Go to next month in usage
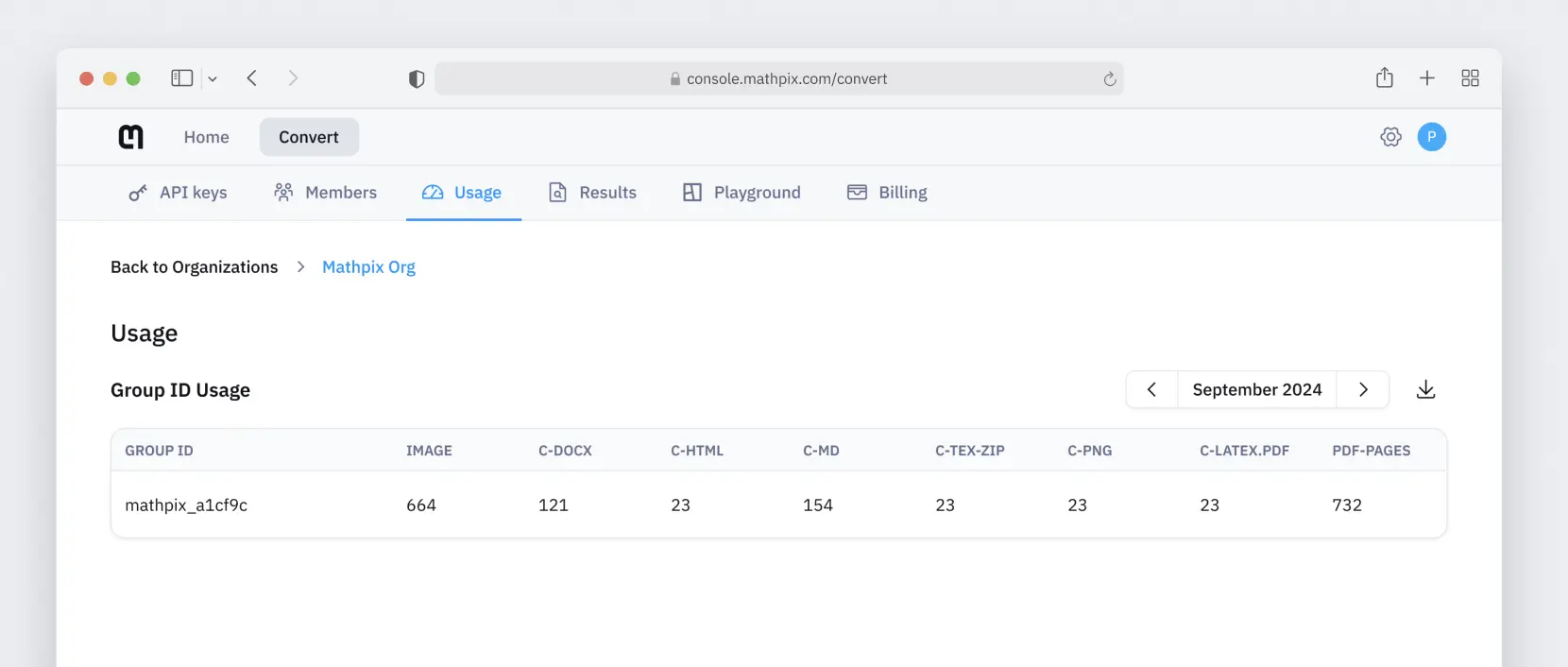 [1363, 389]
